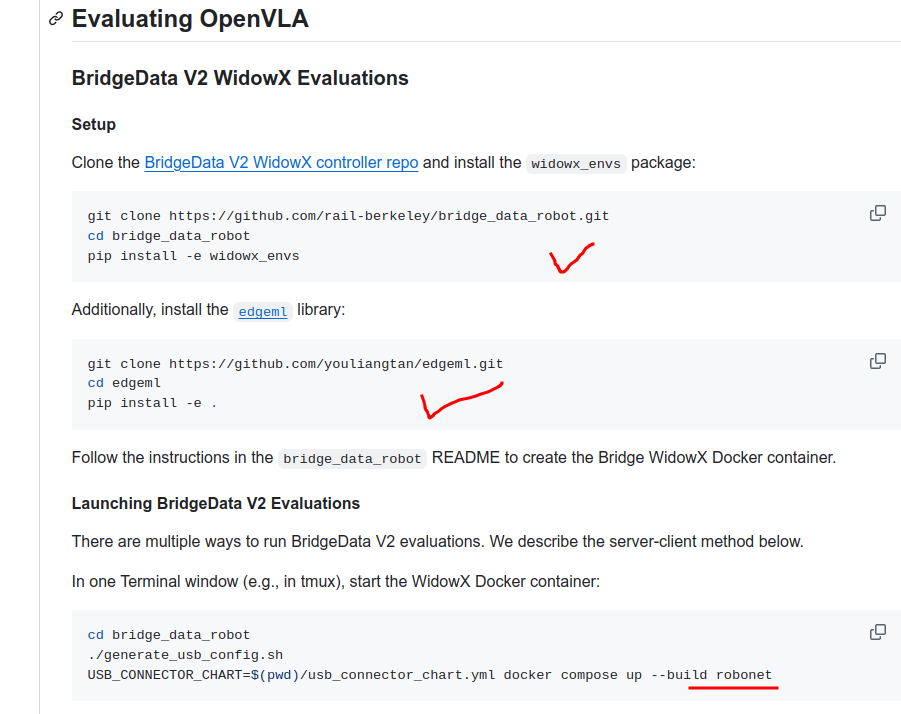
Task: Click the underlined robonet text
Action: 743,674
